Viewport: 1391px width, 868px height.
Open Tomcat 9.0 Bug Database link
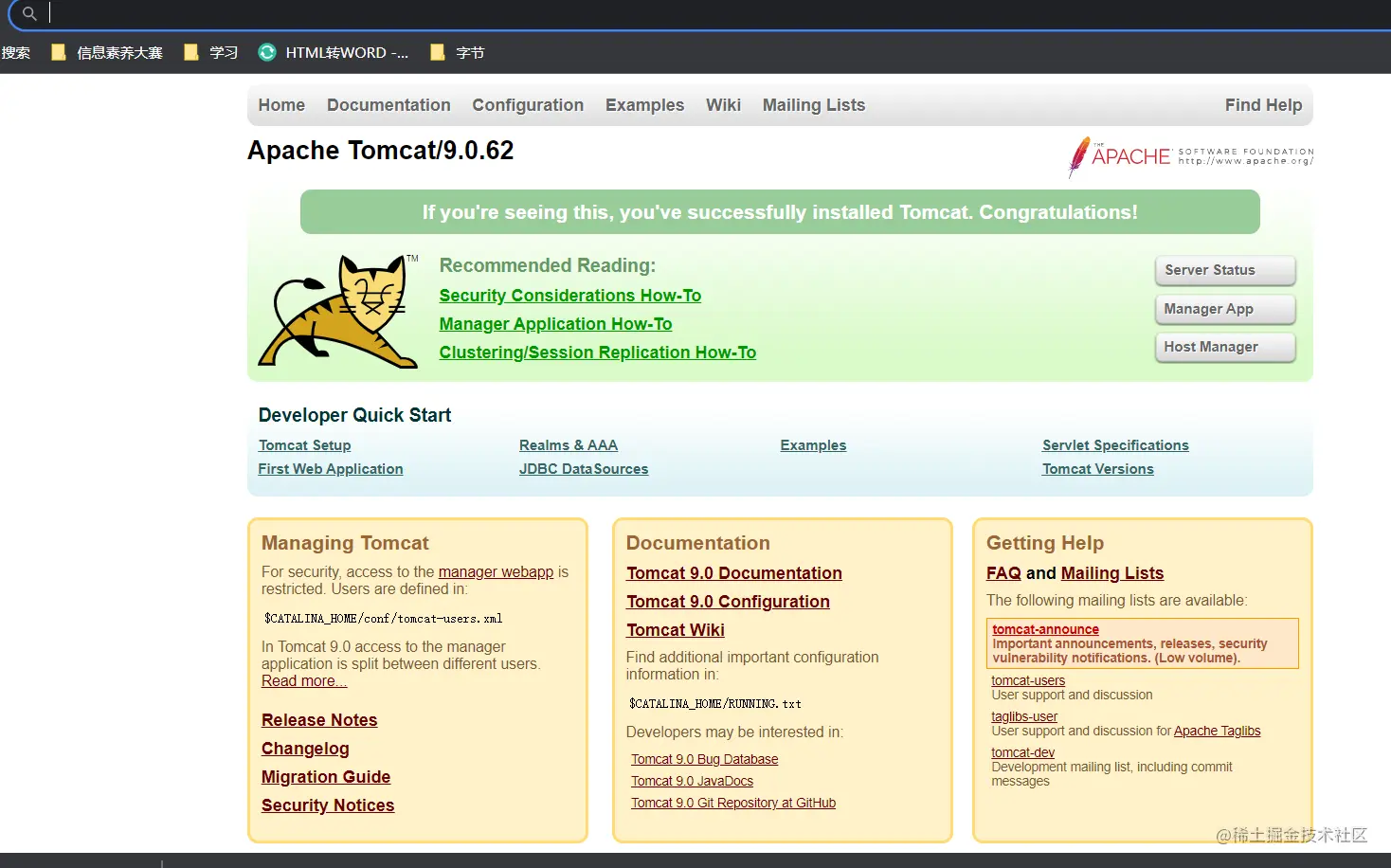[x=705, y=759]
